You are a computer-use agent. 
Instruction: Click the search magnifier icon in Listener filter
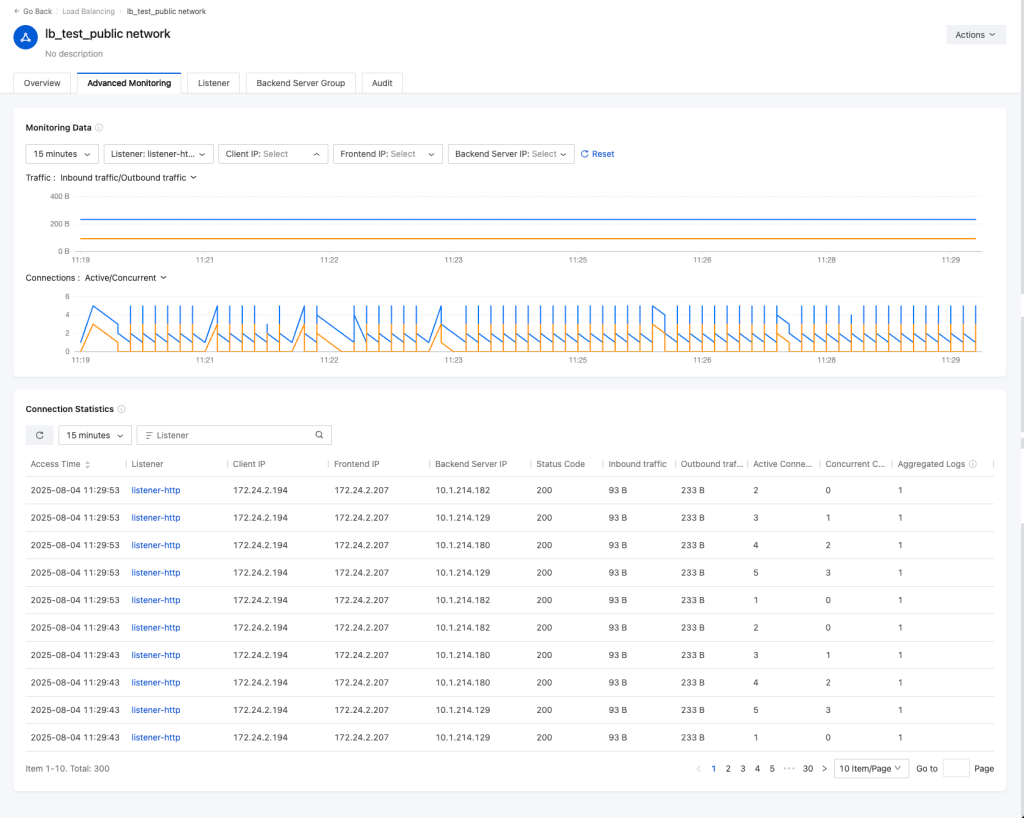319,435
